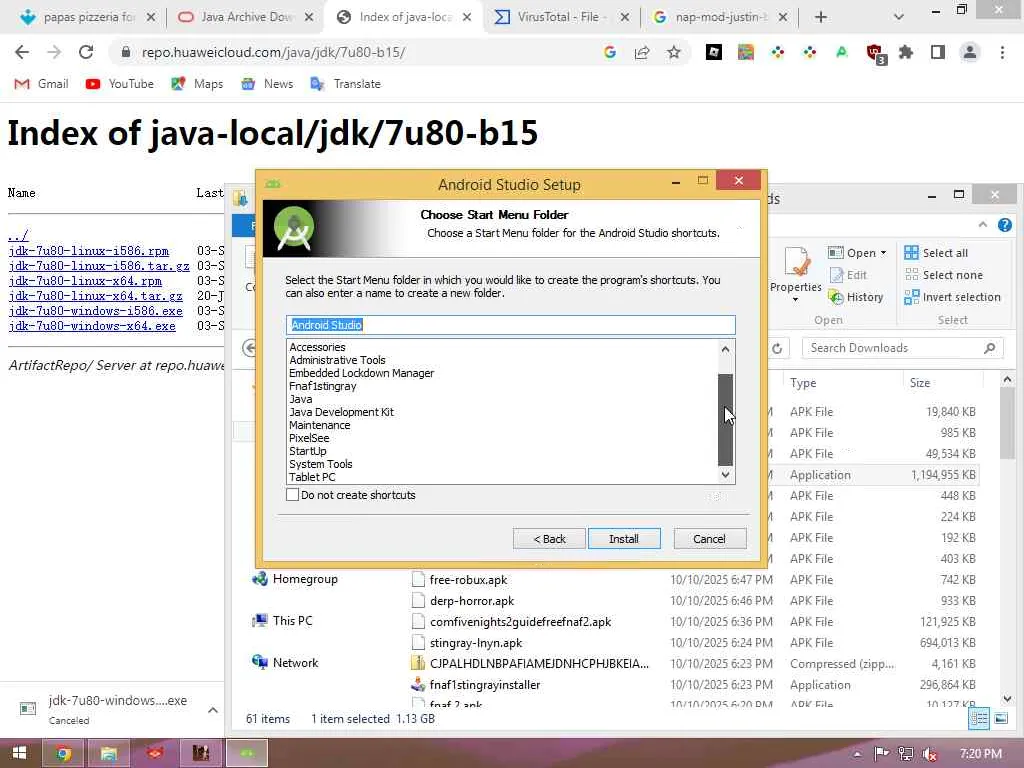1024x768 pixels.
Task: Go back with the Back button
Action: click(x=549, y=539)
